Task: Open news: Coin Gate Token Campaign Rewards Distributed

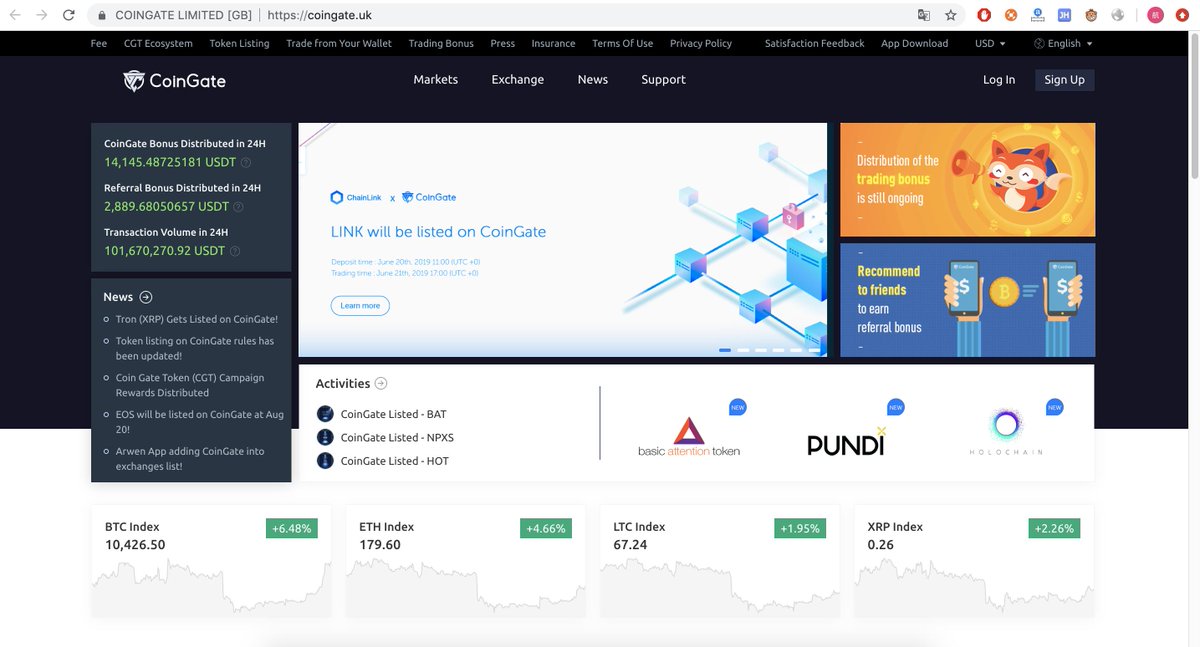Action: pos(190,385)
